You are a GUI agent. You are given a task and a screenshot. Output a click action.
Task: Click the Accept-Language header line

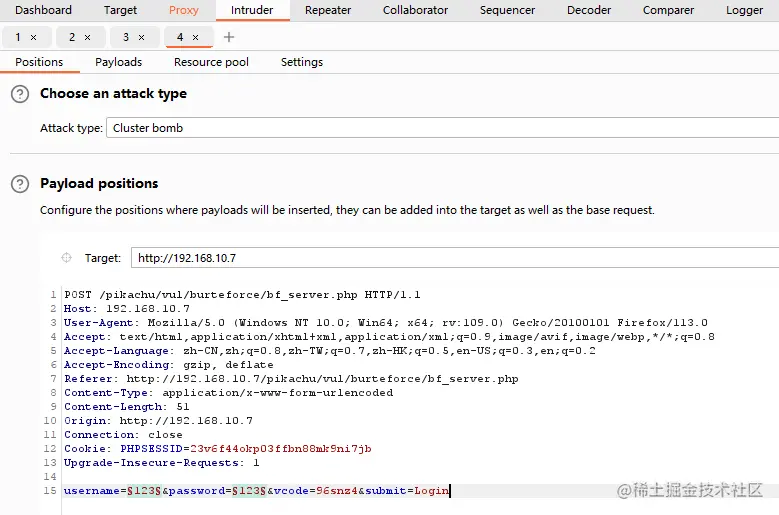point(329,351)
